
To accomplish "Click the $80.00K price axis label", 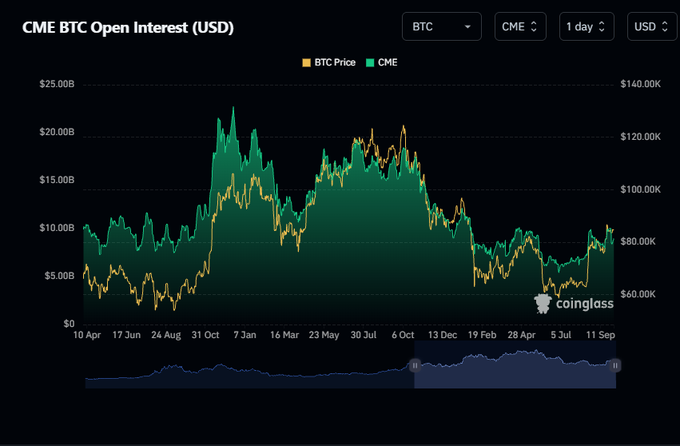I will tap(638, 241).
